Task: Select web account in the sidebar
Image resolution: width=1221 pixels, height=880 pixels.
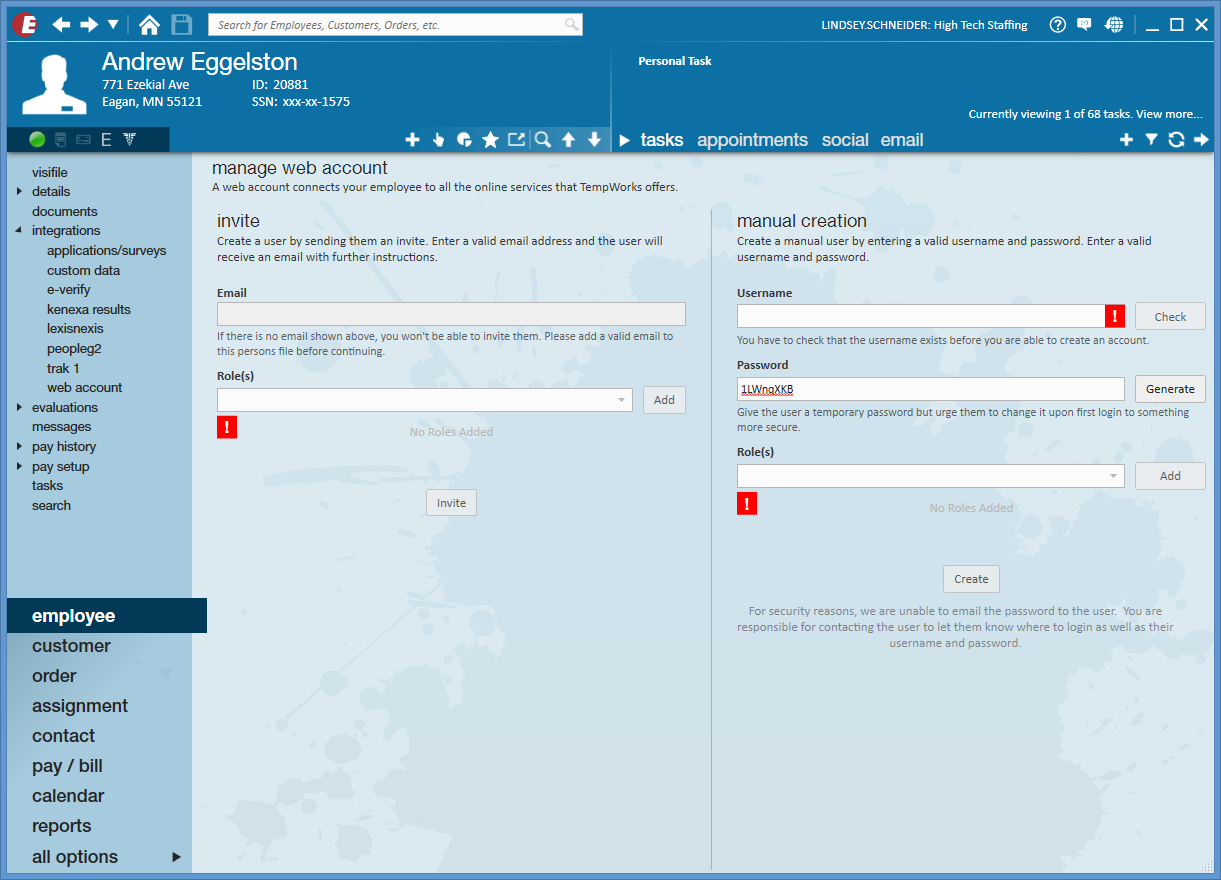Action: (85, 387)
